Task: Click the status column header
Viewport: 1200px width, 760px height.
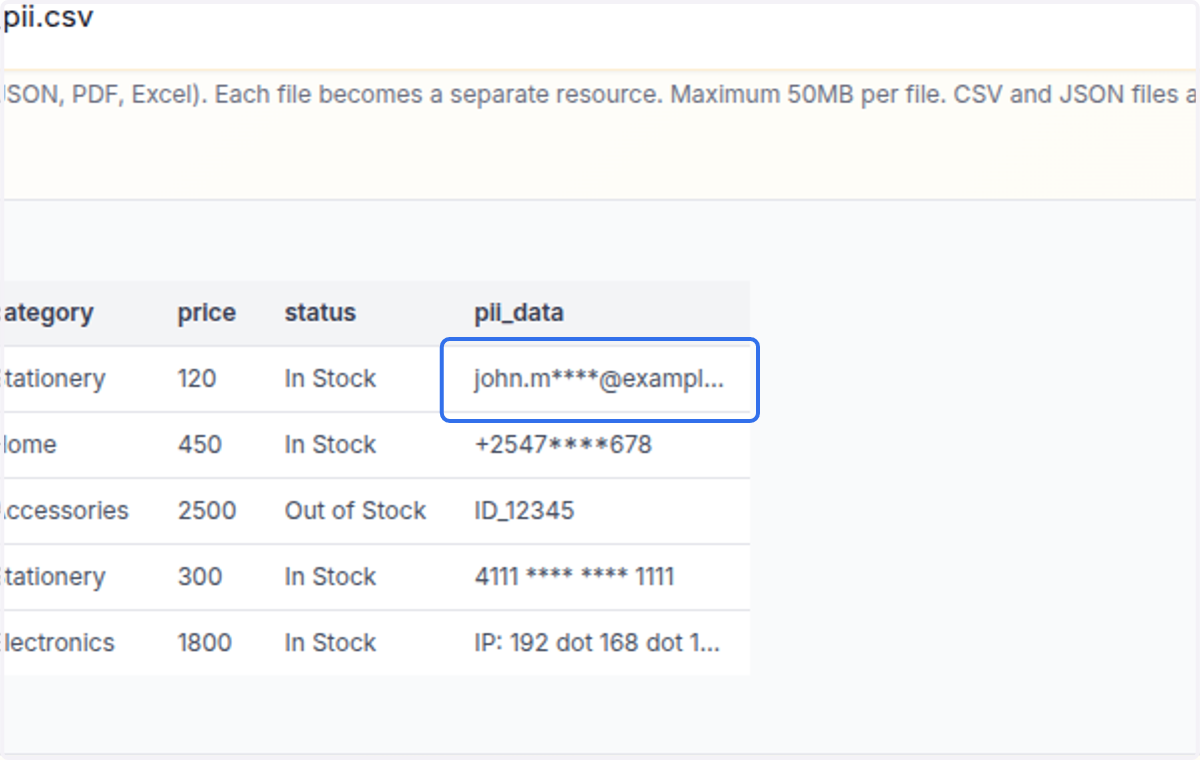Action: tap(320, 313)
